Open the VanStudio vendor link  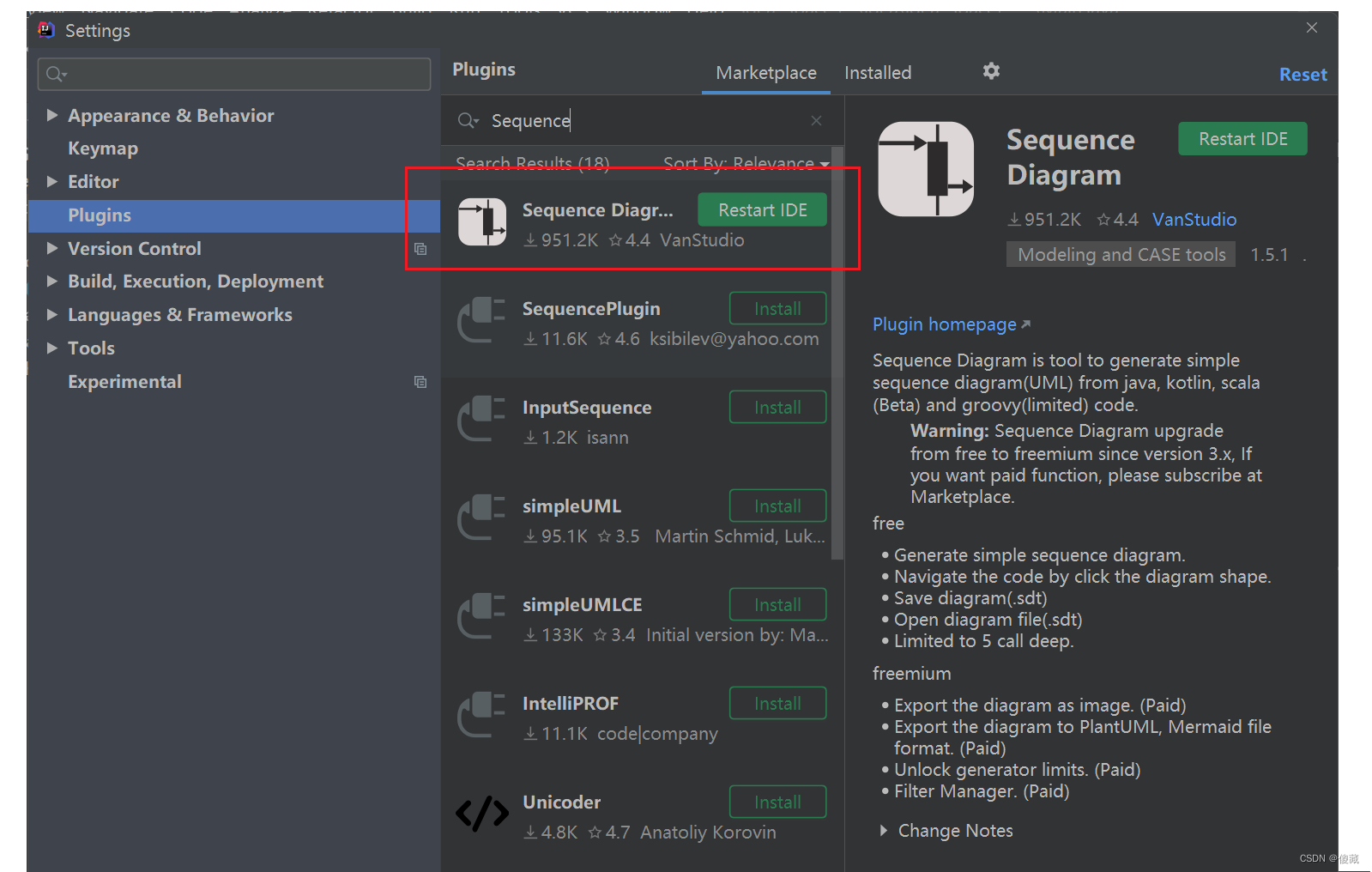[x=1194, y=220]
